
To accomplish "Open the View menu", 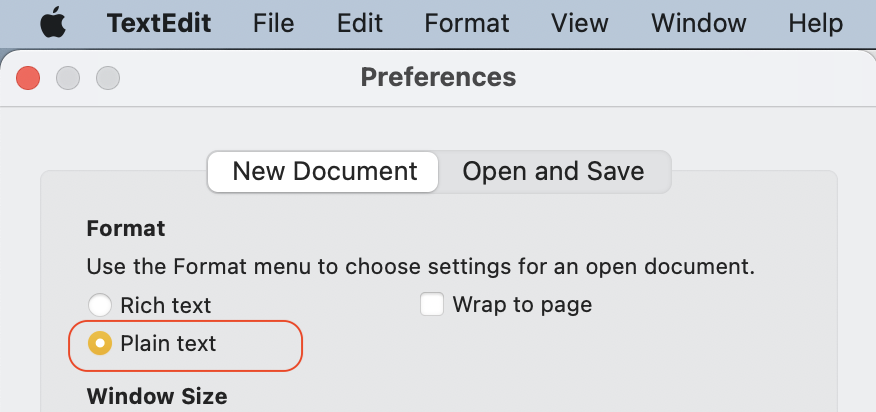I will coord(580,23).
